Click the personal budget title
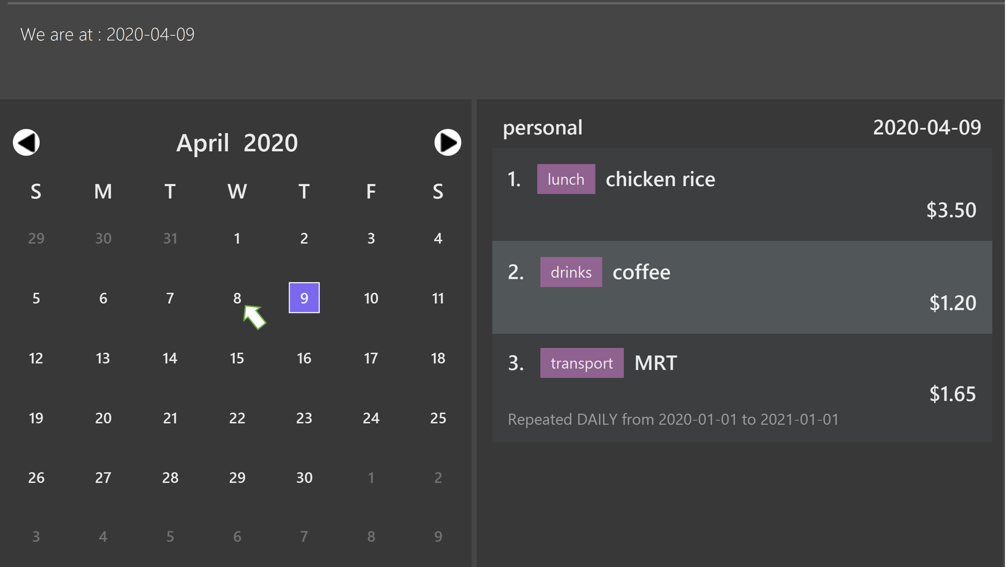1006x567 pixels. [x=543, y=128]
